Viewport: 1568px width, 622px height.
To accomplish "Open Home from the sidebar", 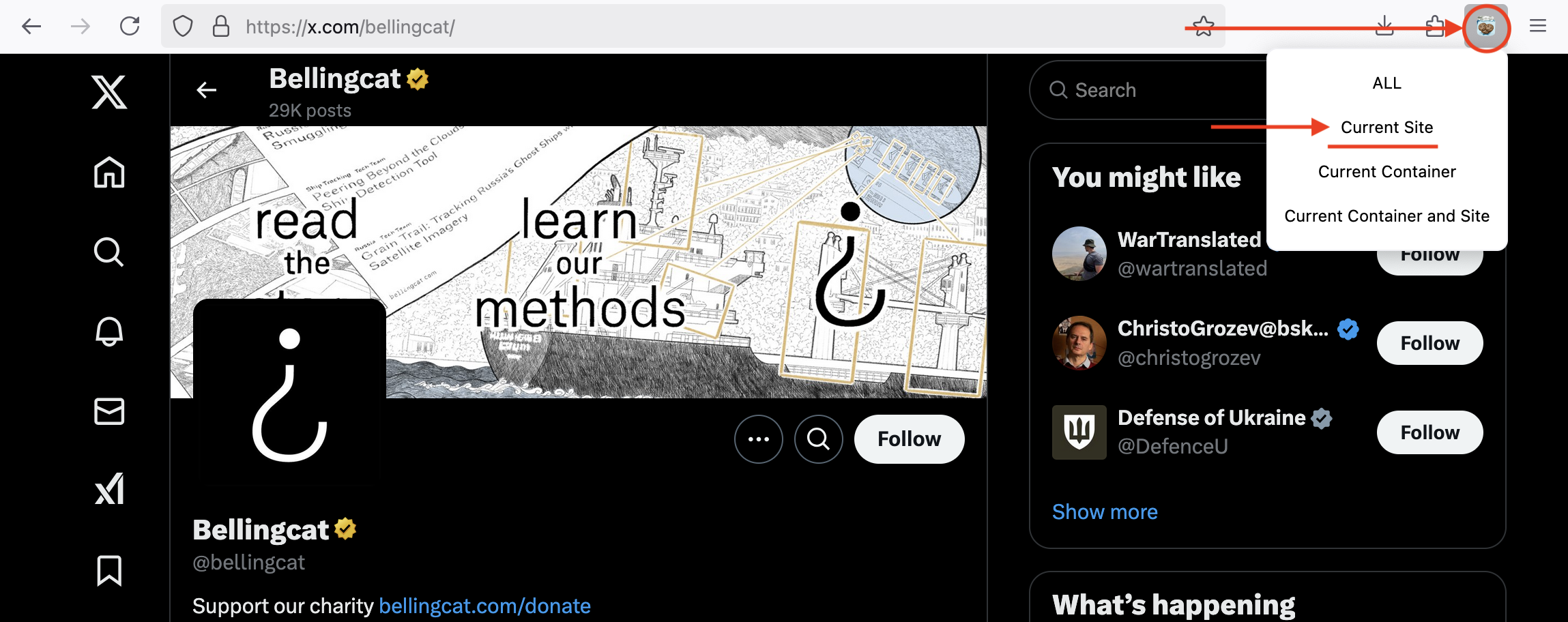I will [109, 172].
